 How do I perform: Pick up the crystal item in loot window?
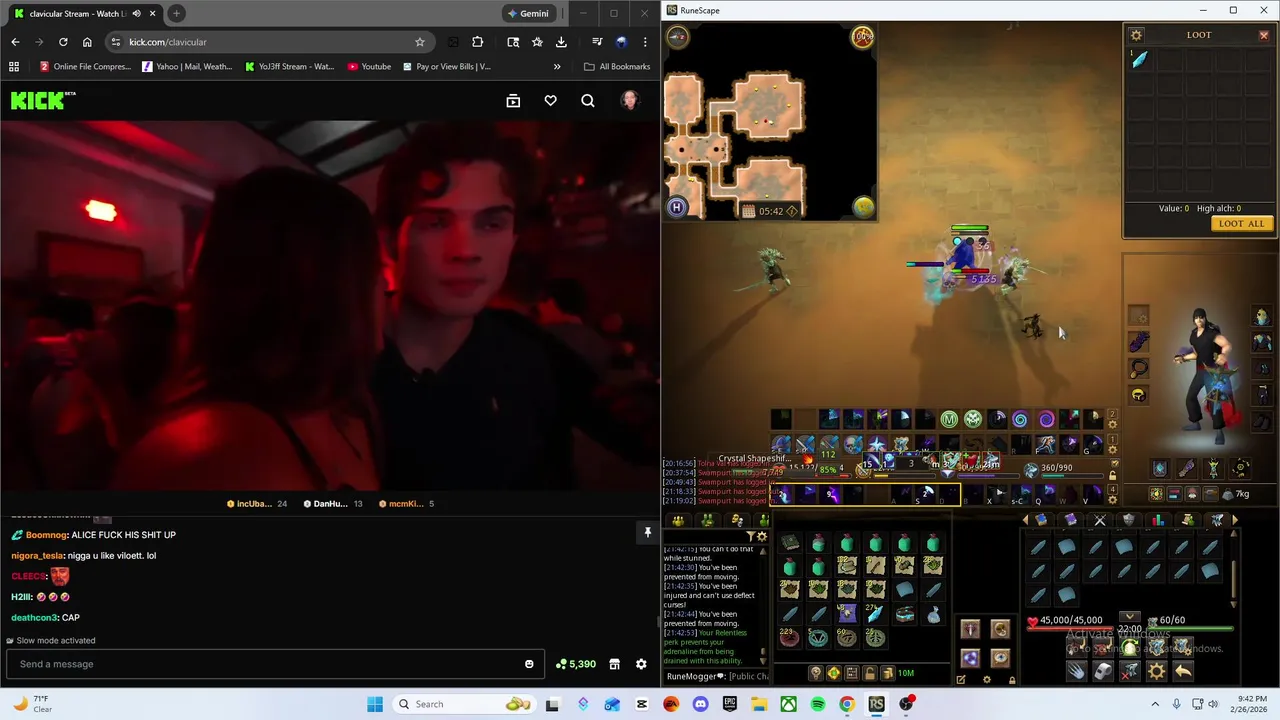1139,60
